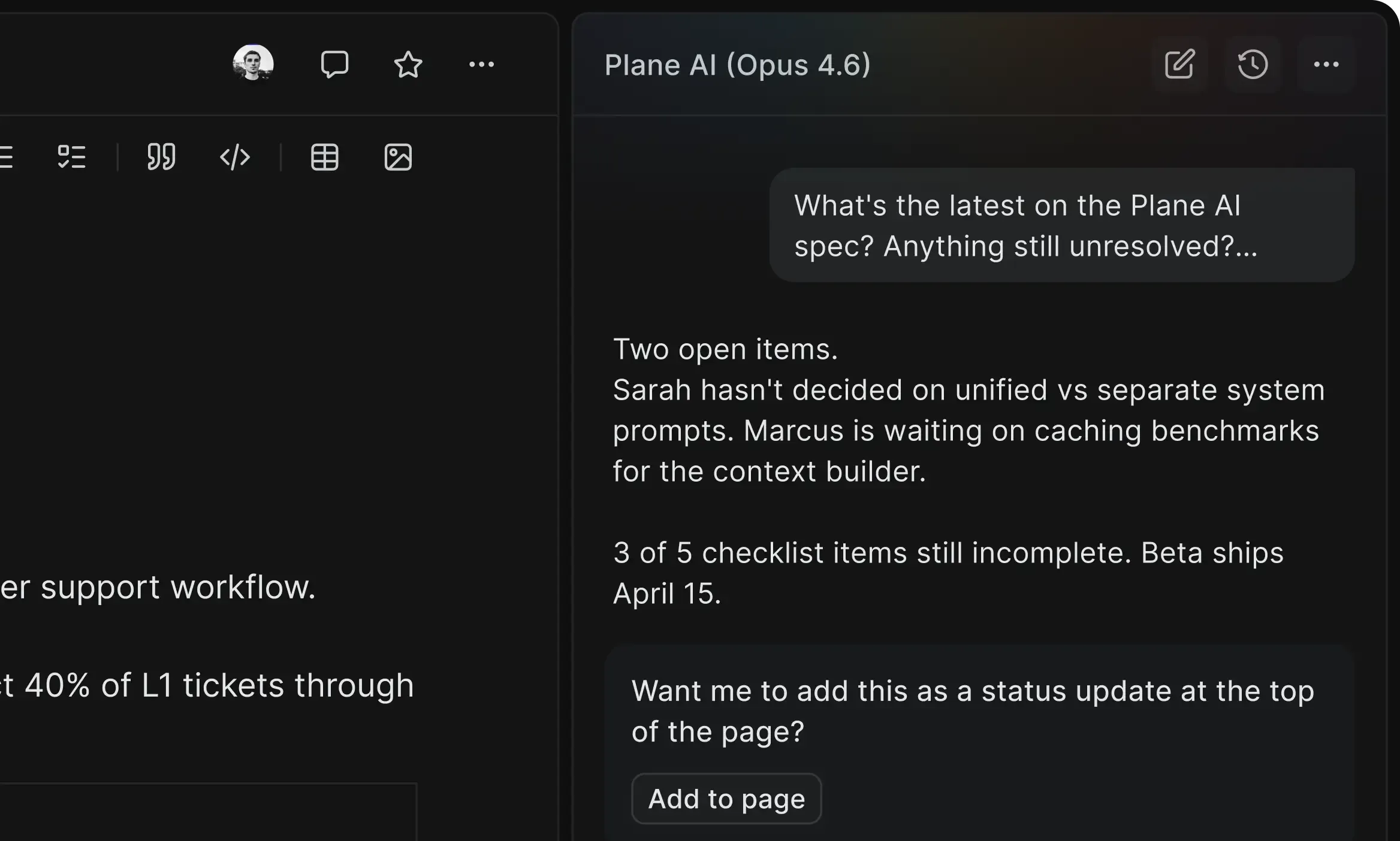Insert an image into the document
The image size is (1400, 841).
point(397,158)
